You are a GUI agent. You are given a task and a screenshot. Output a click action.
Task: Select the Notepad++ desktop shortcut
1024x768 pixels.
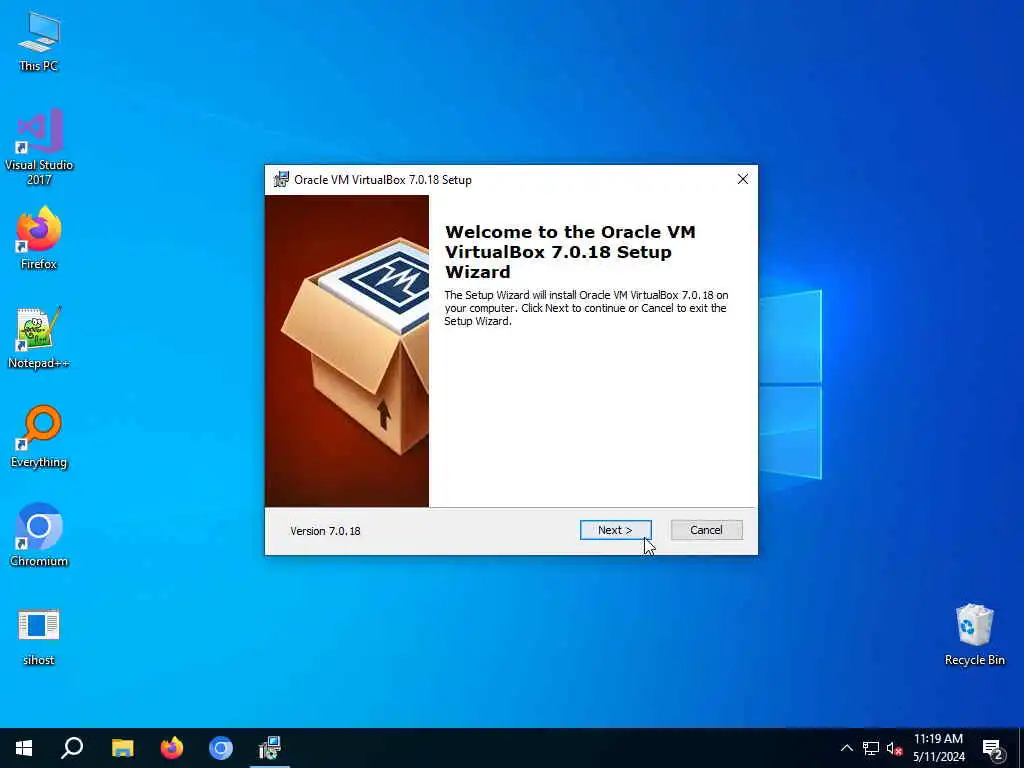[x=39, y=338]
